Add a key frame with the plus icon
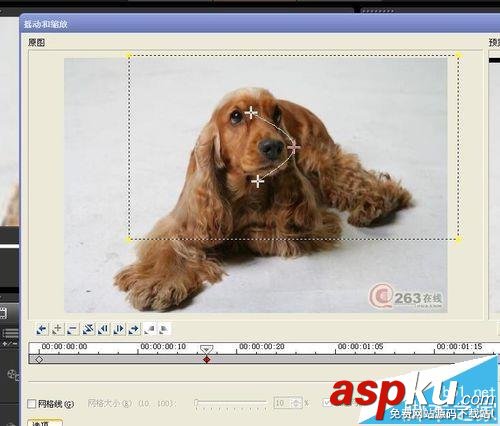This screenshot has height=426, width=500. [x=57, y=329]
